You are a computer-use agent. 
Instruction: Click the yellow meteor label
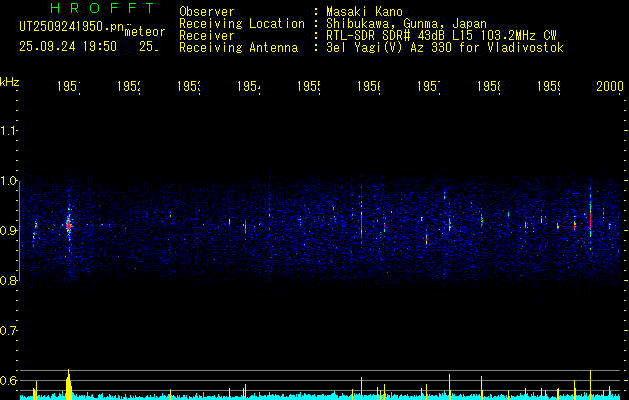click(x=146, y=32)
